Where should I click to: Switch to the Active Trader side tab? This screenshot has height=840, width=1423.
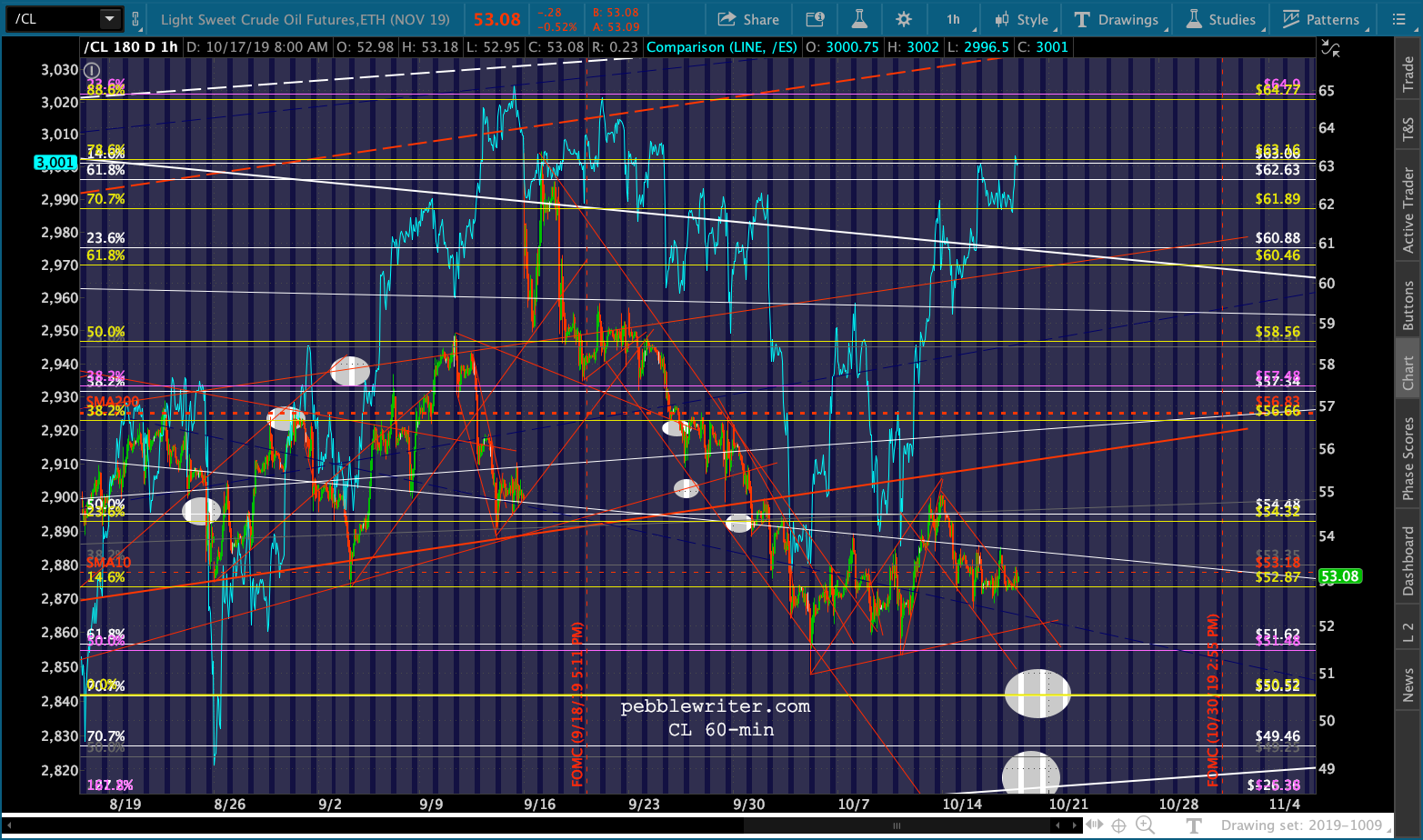1408,210
